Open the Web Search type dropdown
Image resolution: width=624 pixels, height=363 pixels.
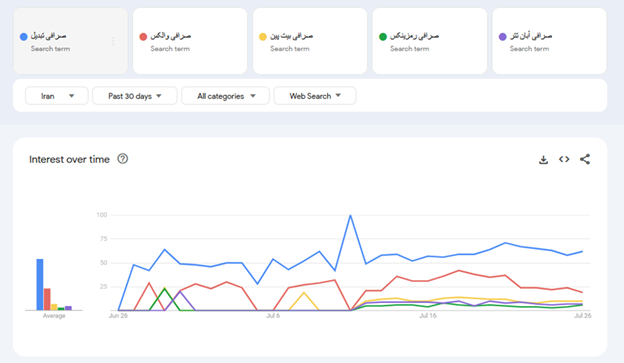pos(315,96)
